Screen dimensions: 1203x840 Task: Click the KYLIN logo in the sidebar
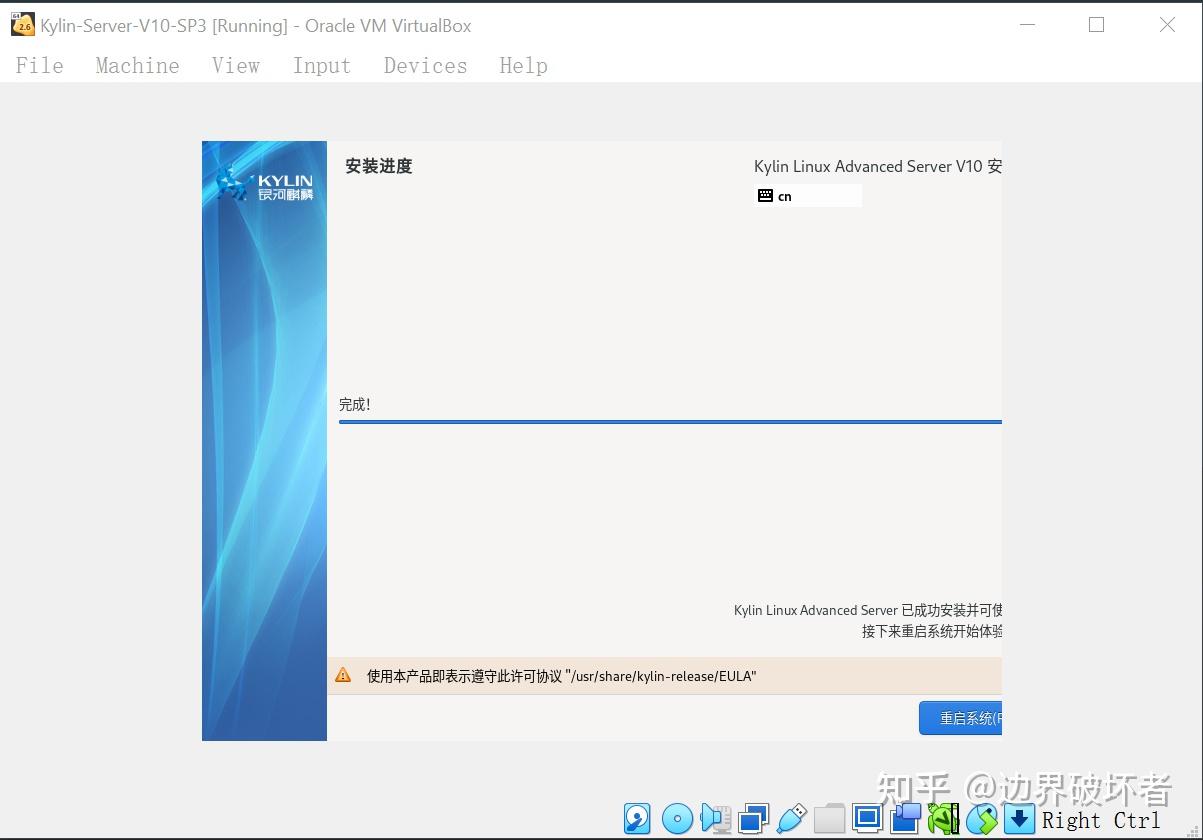pyautogui.click(x=264, y=185)
